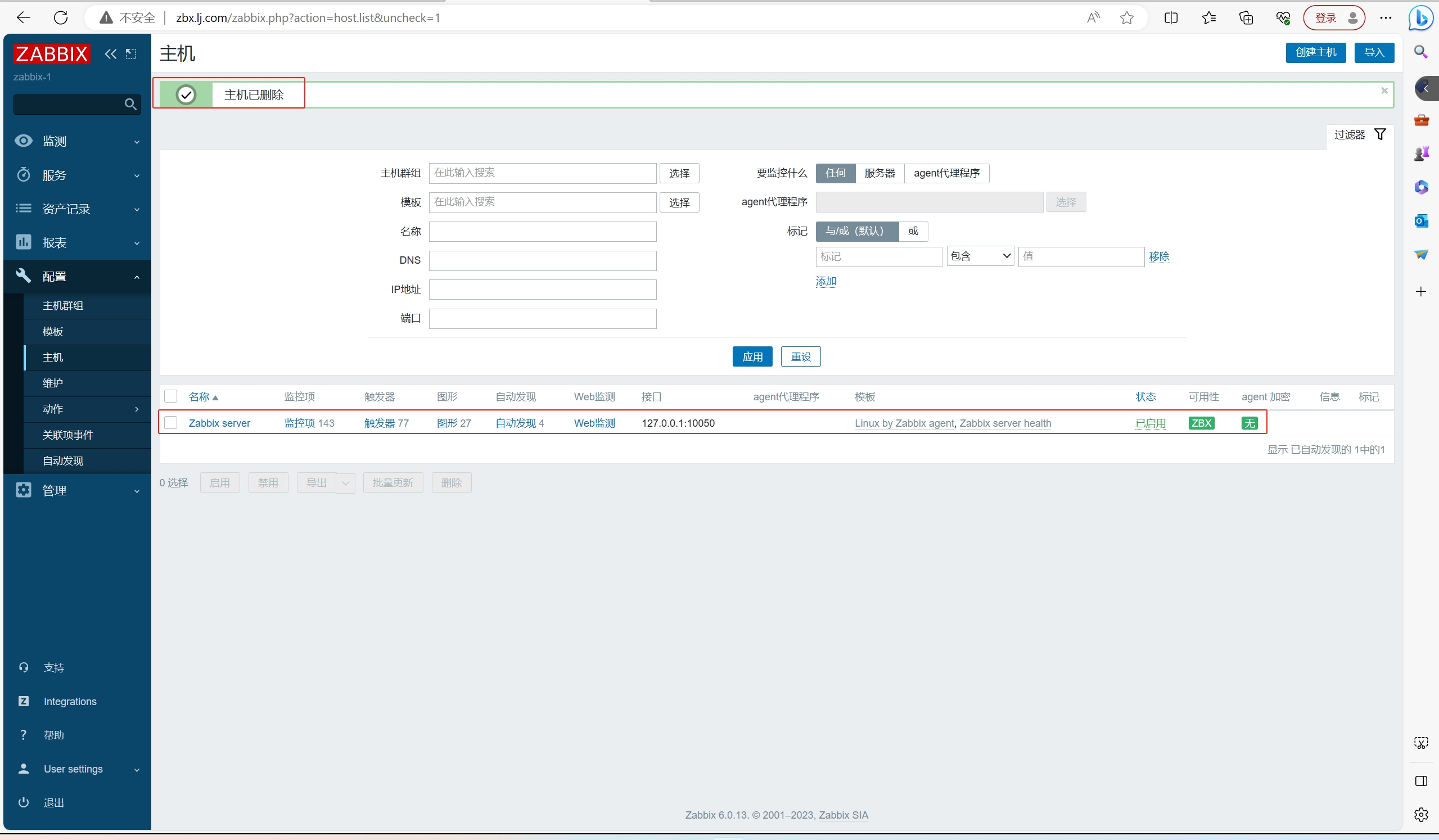
Task: Switch tag evaluation to 或
Action: coord(913,231)
